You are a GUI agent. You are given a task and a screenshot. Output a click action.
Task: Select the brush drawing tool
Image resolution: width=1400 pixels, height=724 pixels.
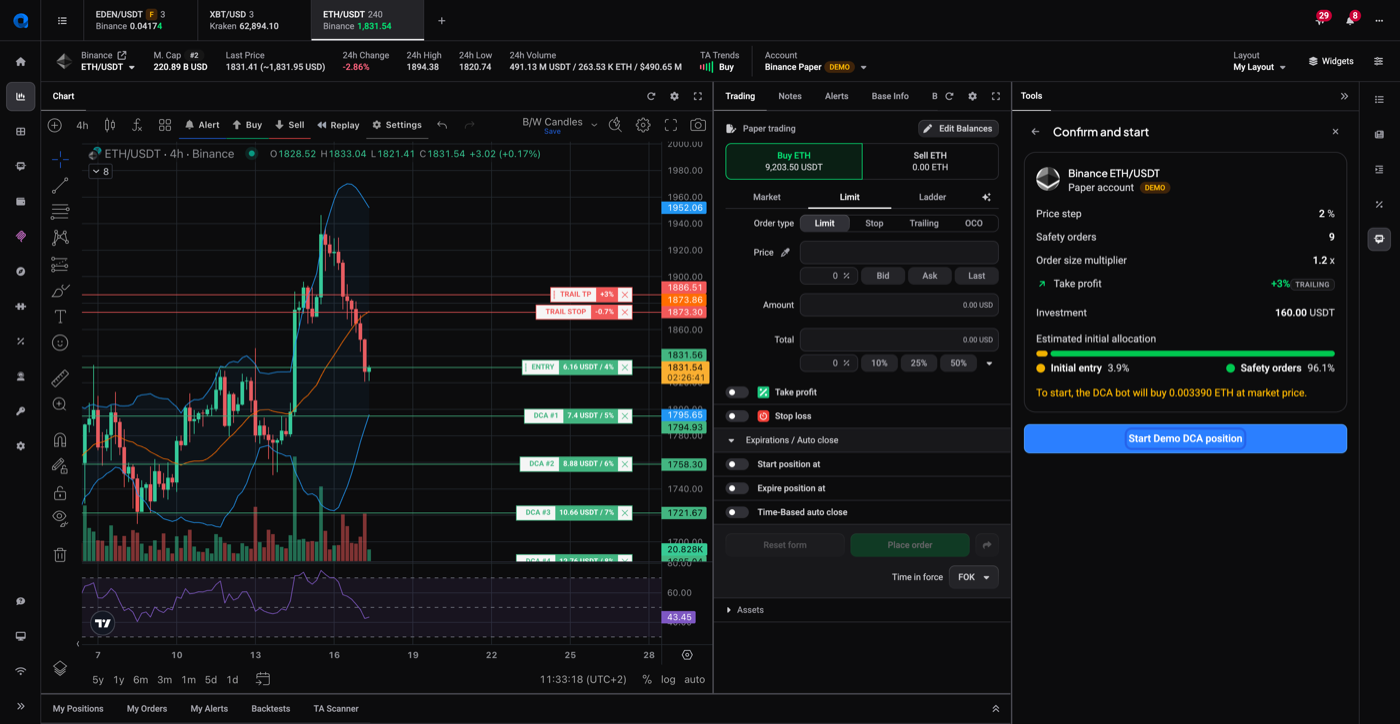click(x=60, y=290)
